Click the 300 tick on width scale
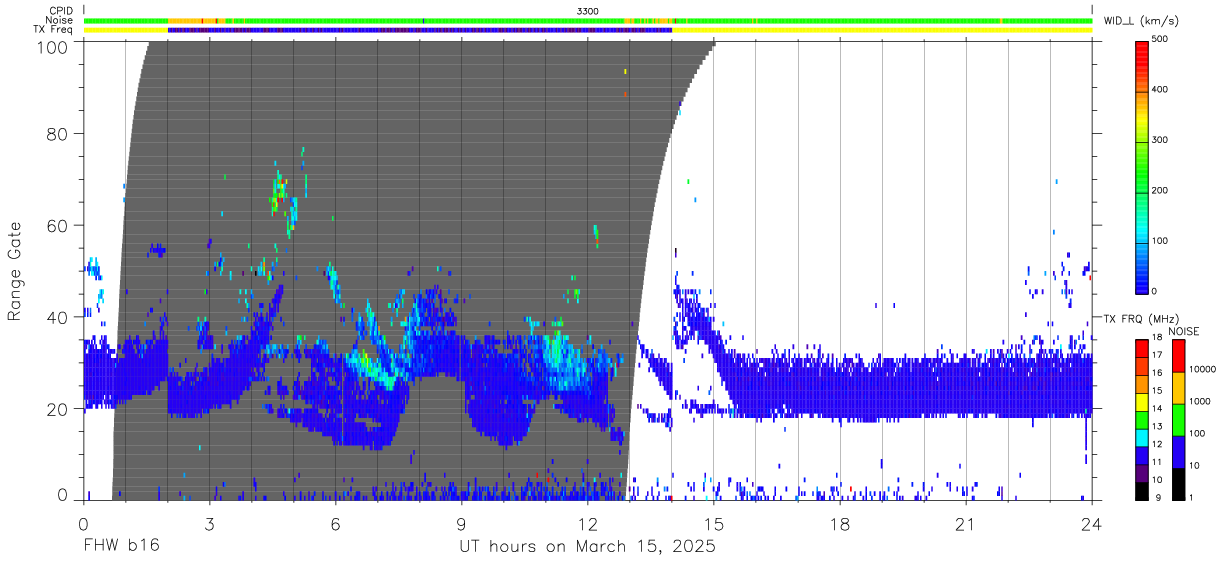Image resolution: width=1228 pixels, height=567 pixels. (x=1160, y=140)
